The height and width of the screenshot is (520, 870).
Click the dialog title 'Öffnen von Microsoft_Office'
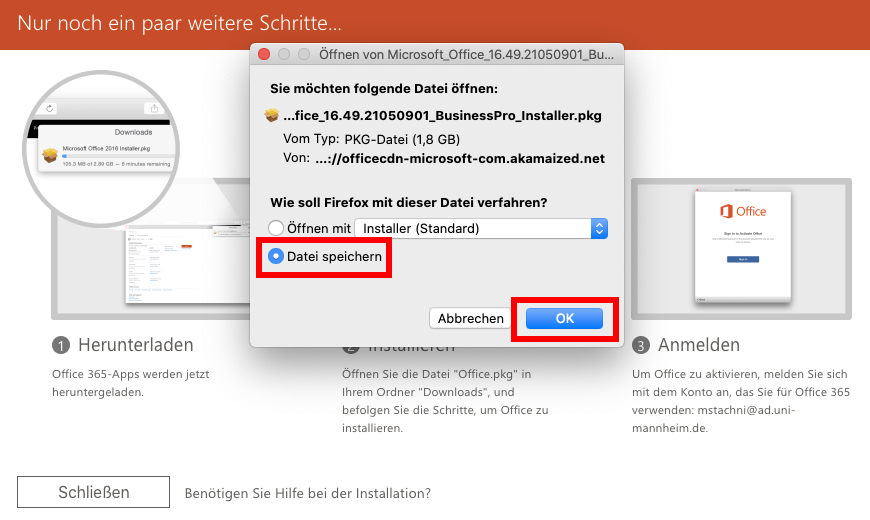click(466, 54)
